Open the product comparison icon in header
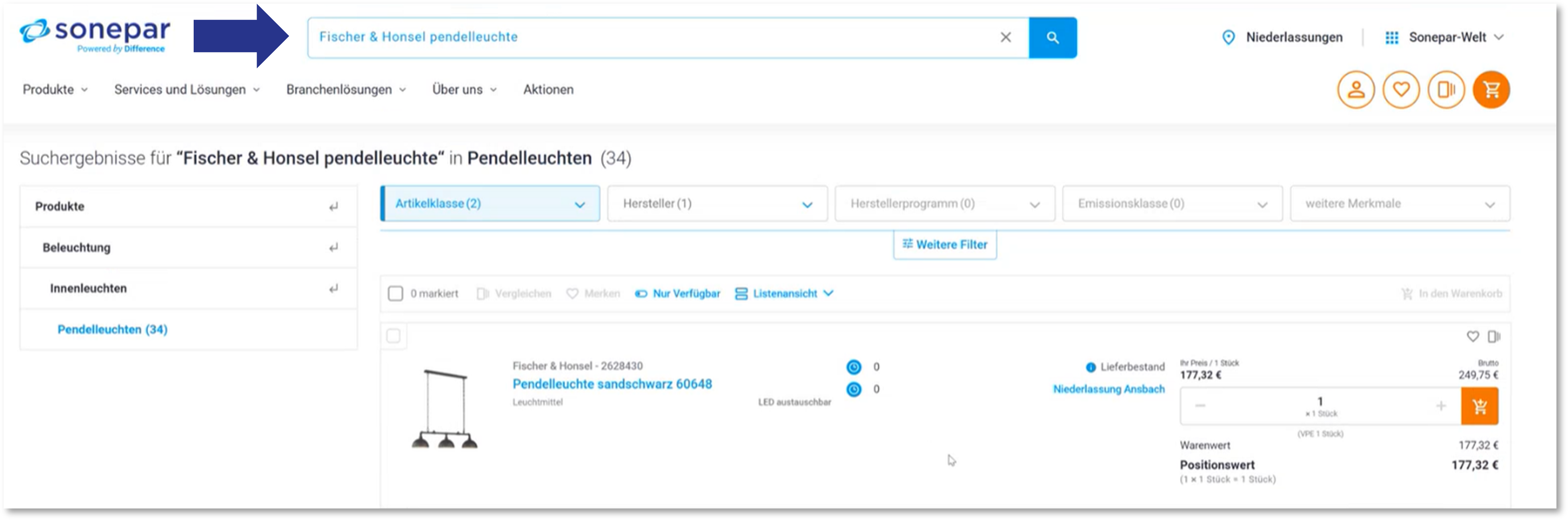The height and width of the screenshot is (520, 1568). pos(1446,90)
